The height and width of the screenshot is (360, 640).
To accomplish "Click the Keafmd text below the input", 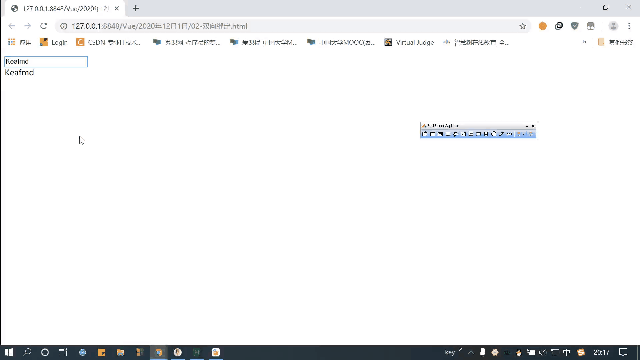I will pyautogui.click(x=19, y=73).
